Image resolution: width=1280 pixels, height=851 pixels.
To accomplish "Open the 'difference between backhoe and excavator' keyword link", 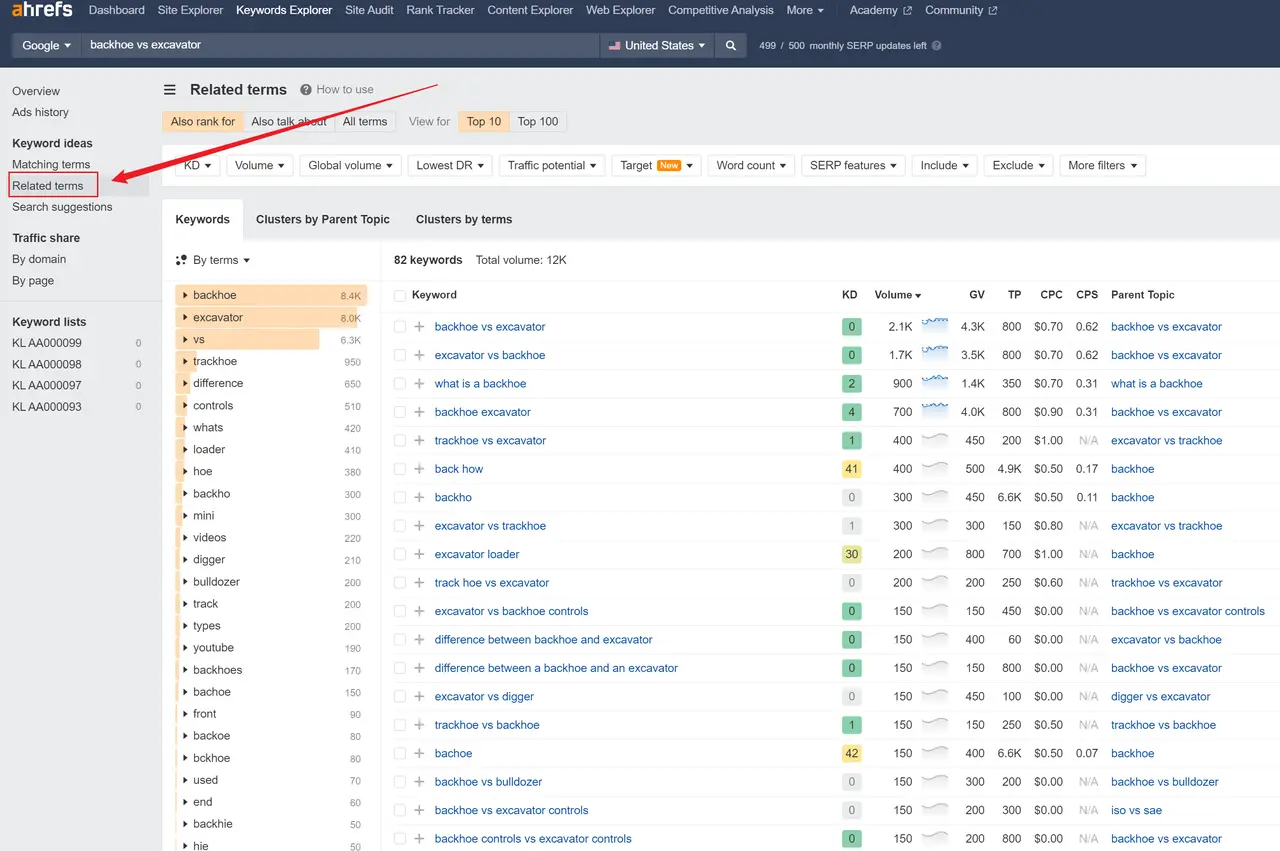I will [543, 640].
